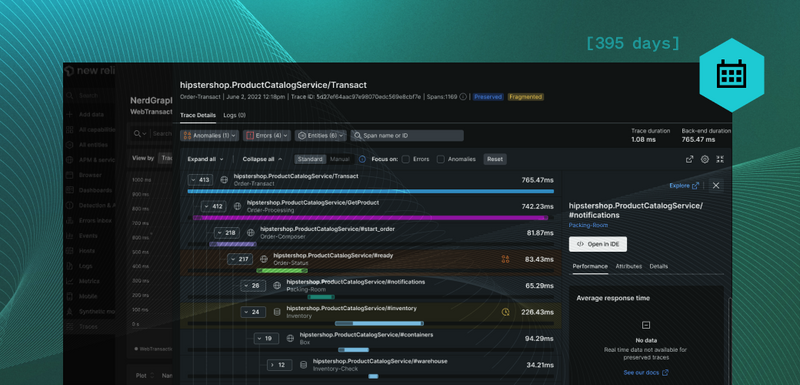
Task: Click the Entities filter icon
Action: point(302,136)
